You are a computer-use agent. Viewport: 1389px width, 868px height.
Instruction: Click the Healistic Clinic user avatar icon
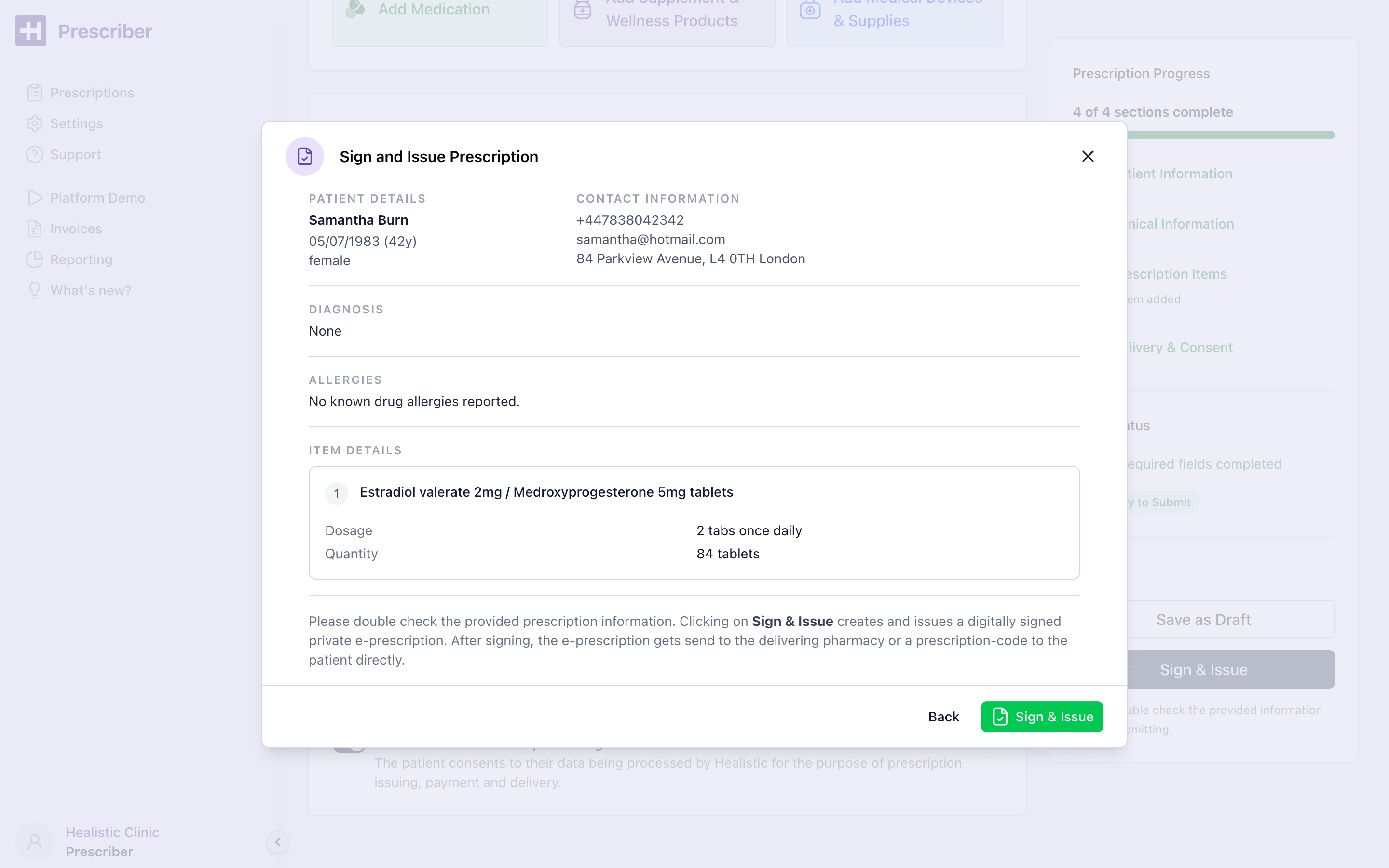click(x=34, y=842)
